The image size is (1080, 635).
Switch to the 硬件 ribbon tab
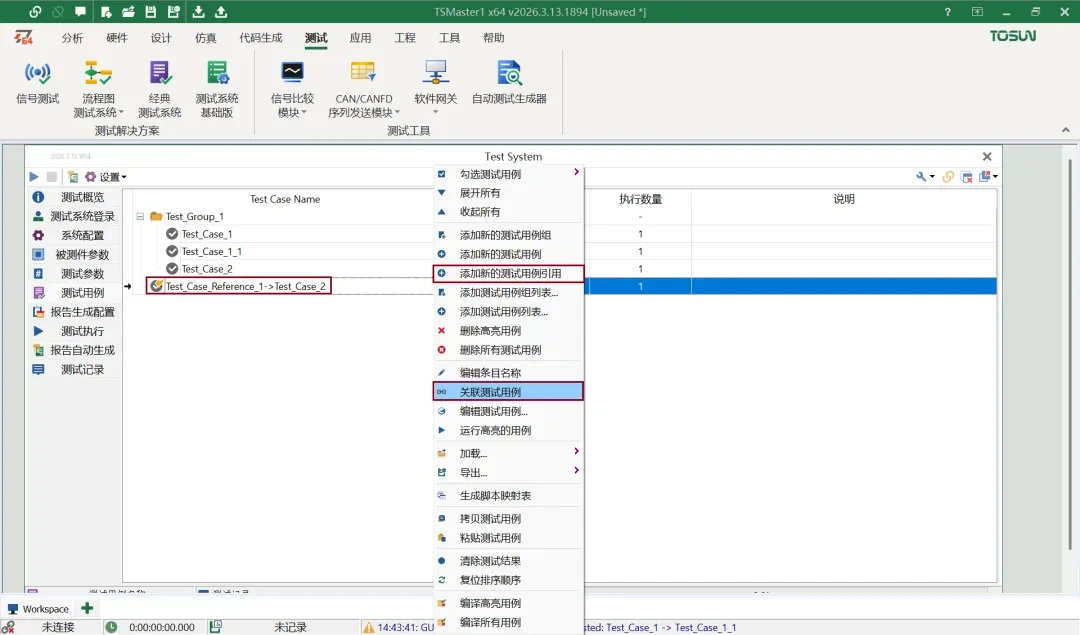(x=117, y=38)
